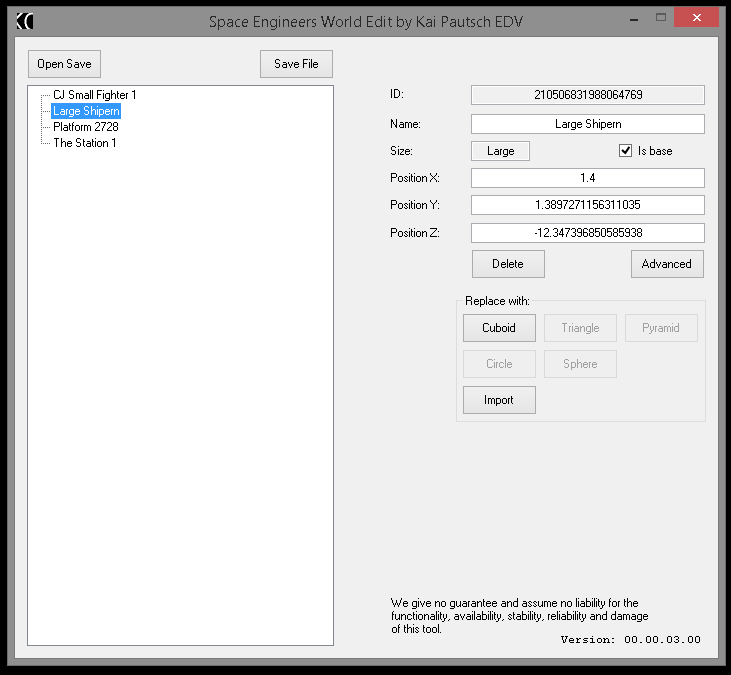Edit the Name field Large Shipern
731x675 pixels.
[587, 124]
